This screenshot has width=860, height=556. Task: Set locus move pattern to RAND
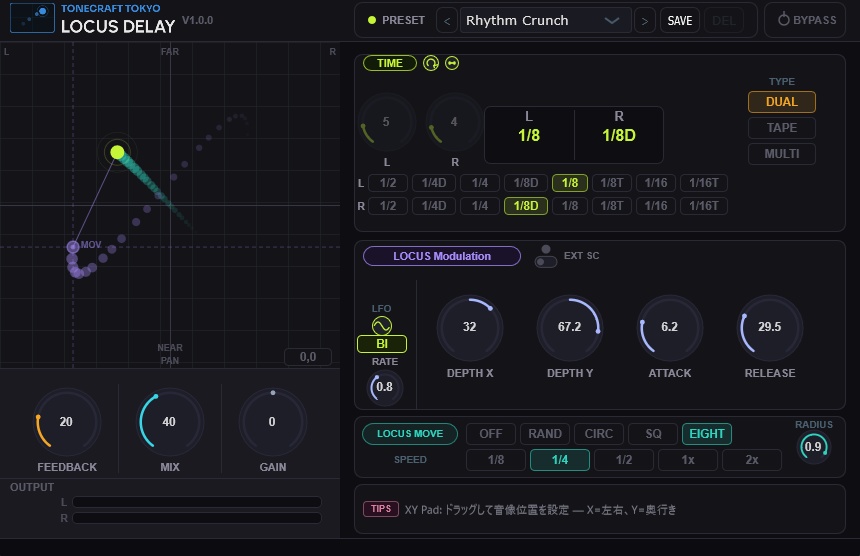click(545, 434)
